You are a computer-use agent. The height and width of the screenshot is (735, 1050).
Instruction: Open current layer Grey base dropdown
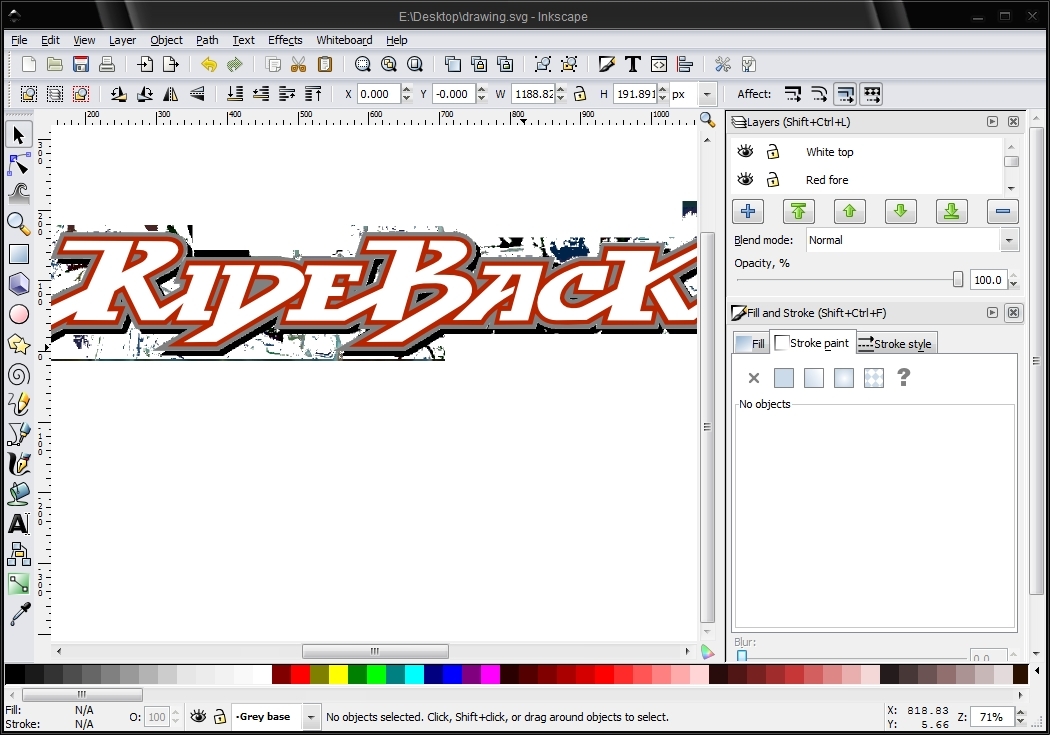pos(311,717)
